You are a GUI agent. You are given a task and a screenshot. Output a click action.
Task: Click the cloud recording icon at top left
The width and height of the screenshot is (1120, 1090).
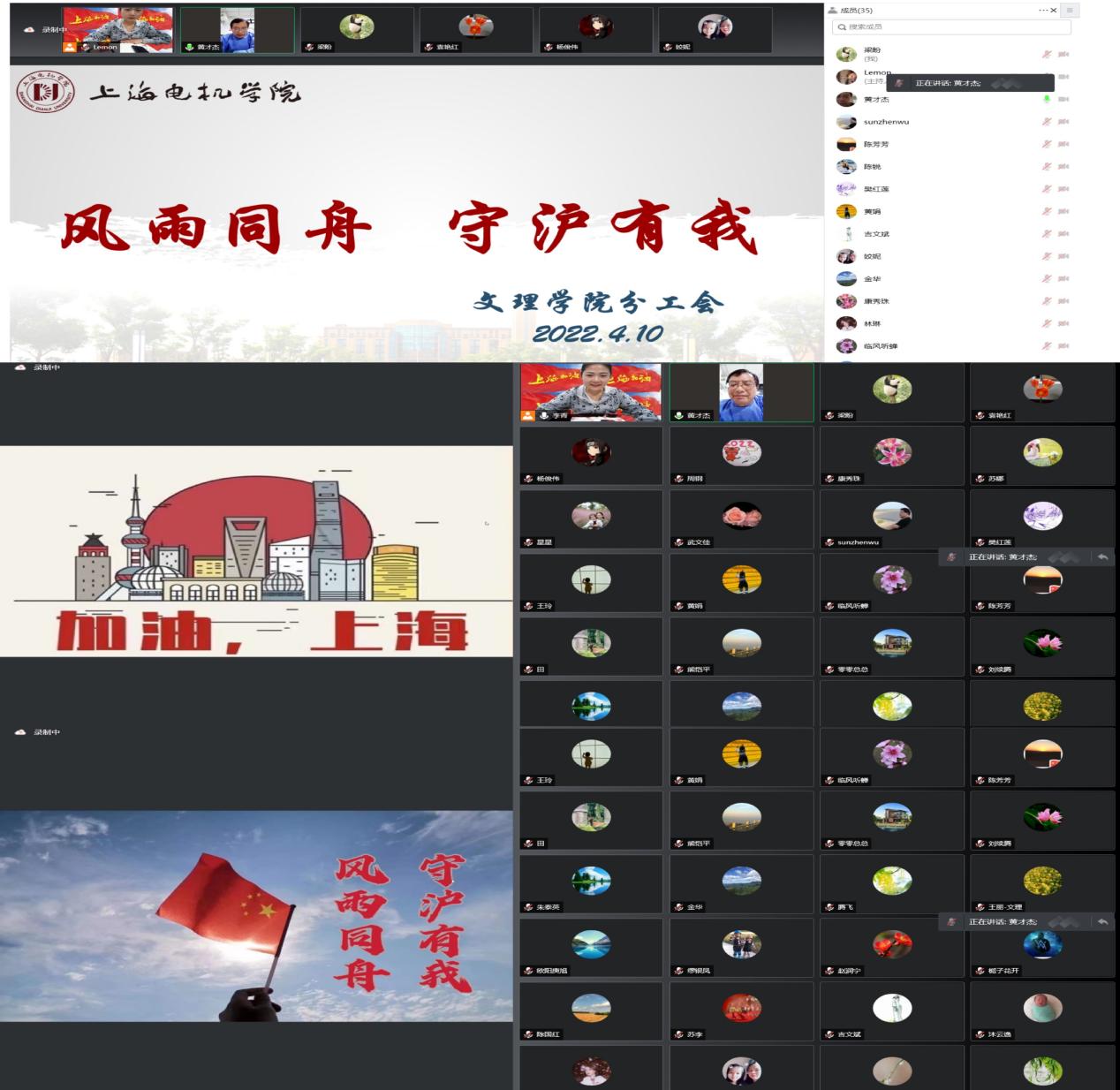click(29, 29)
